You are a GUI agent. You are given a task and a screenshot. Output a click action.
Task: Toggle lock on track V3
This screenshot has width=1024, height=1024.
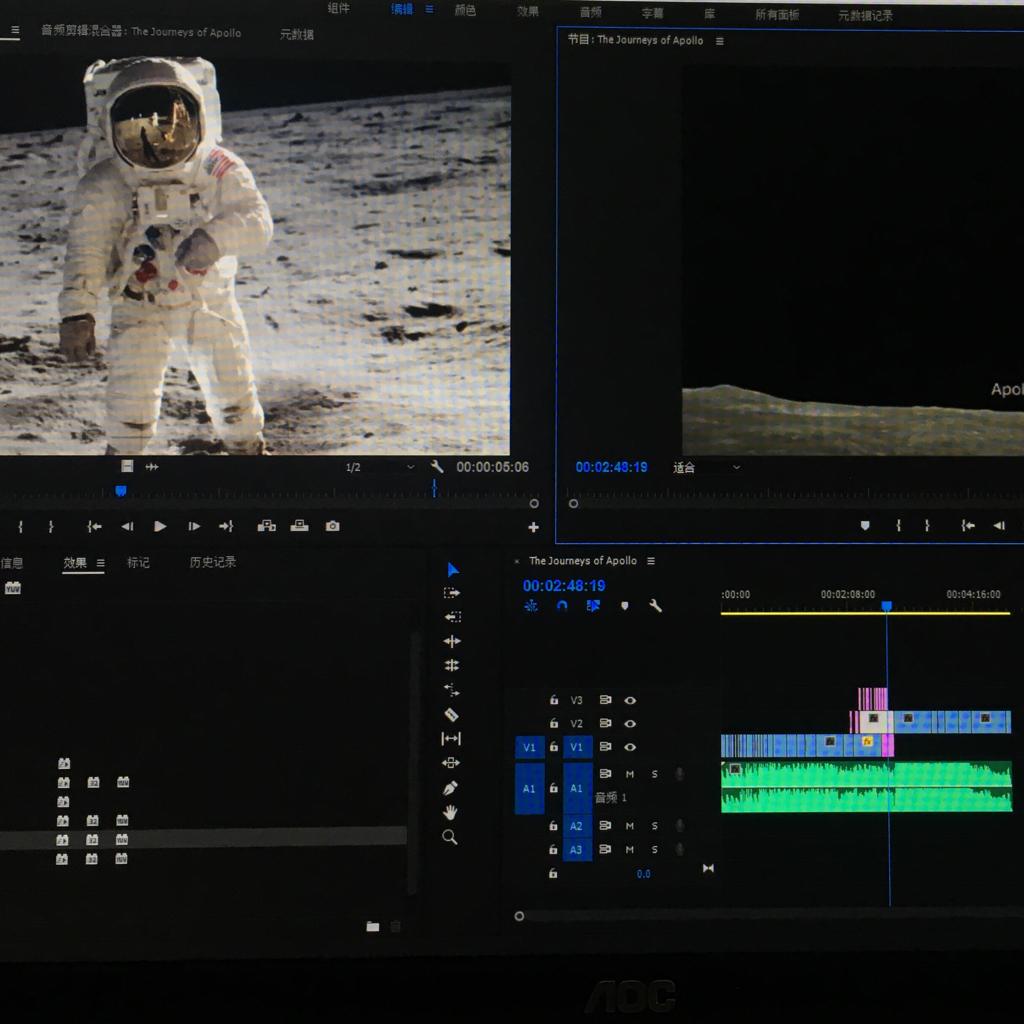click(554, 700)
